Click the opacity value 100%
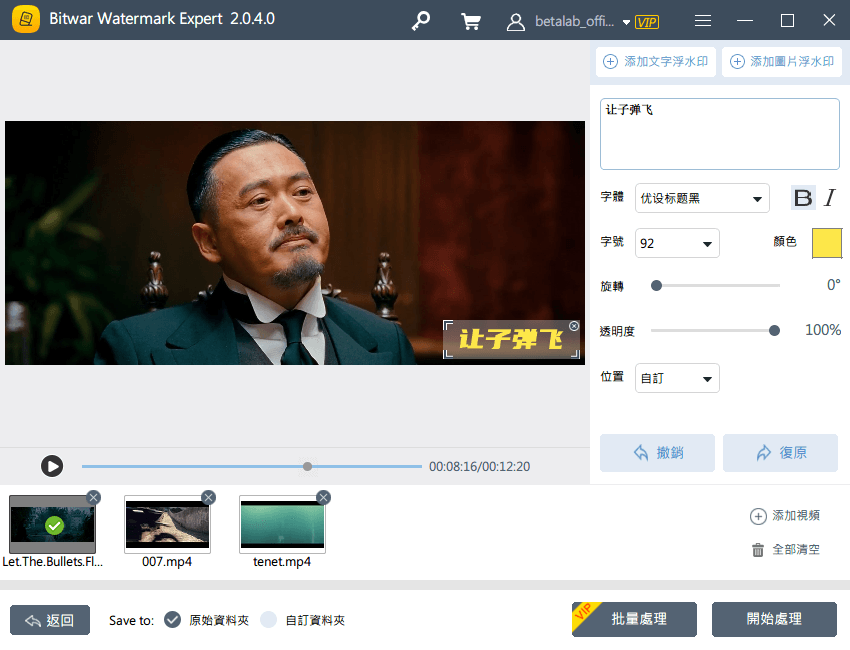Viewport: 850px width, 650px height. pos(823,330)
